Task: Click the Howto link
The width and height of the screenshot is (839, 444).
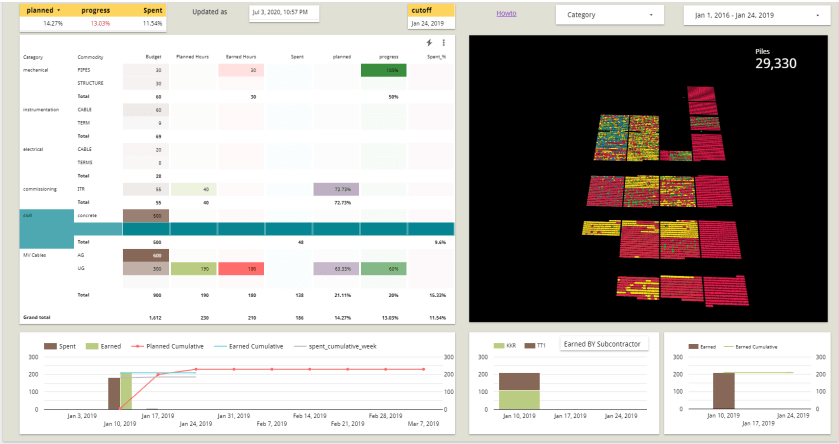Action: coord(506,13)
